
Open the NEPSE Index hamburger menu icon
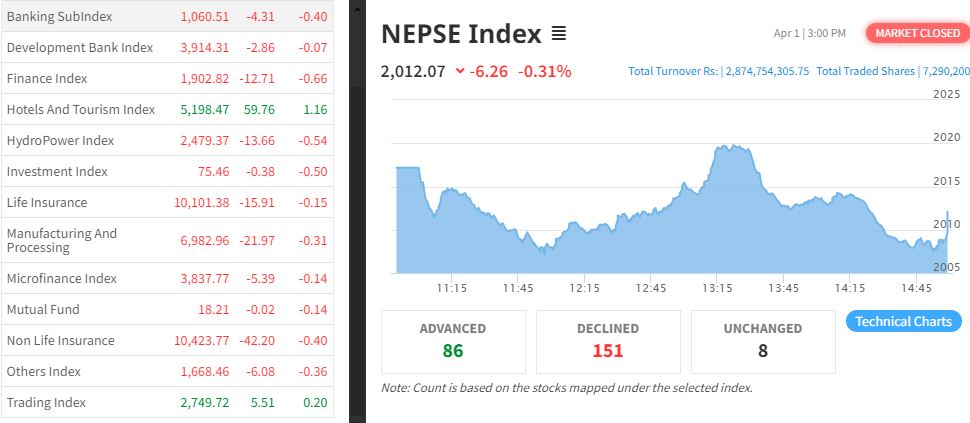[559, 34]
